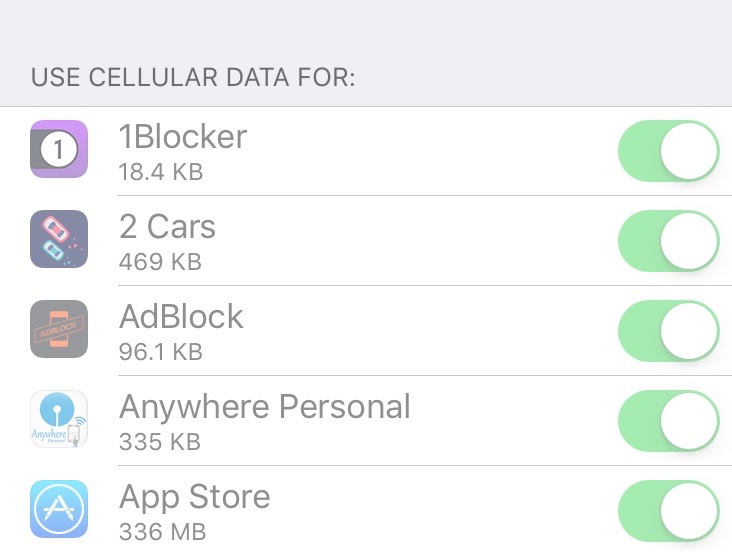The width and height of the screenshot is (732, 552).
Task: Tap the Anywhere Personal bank icon
Action: coord(59,419)
